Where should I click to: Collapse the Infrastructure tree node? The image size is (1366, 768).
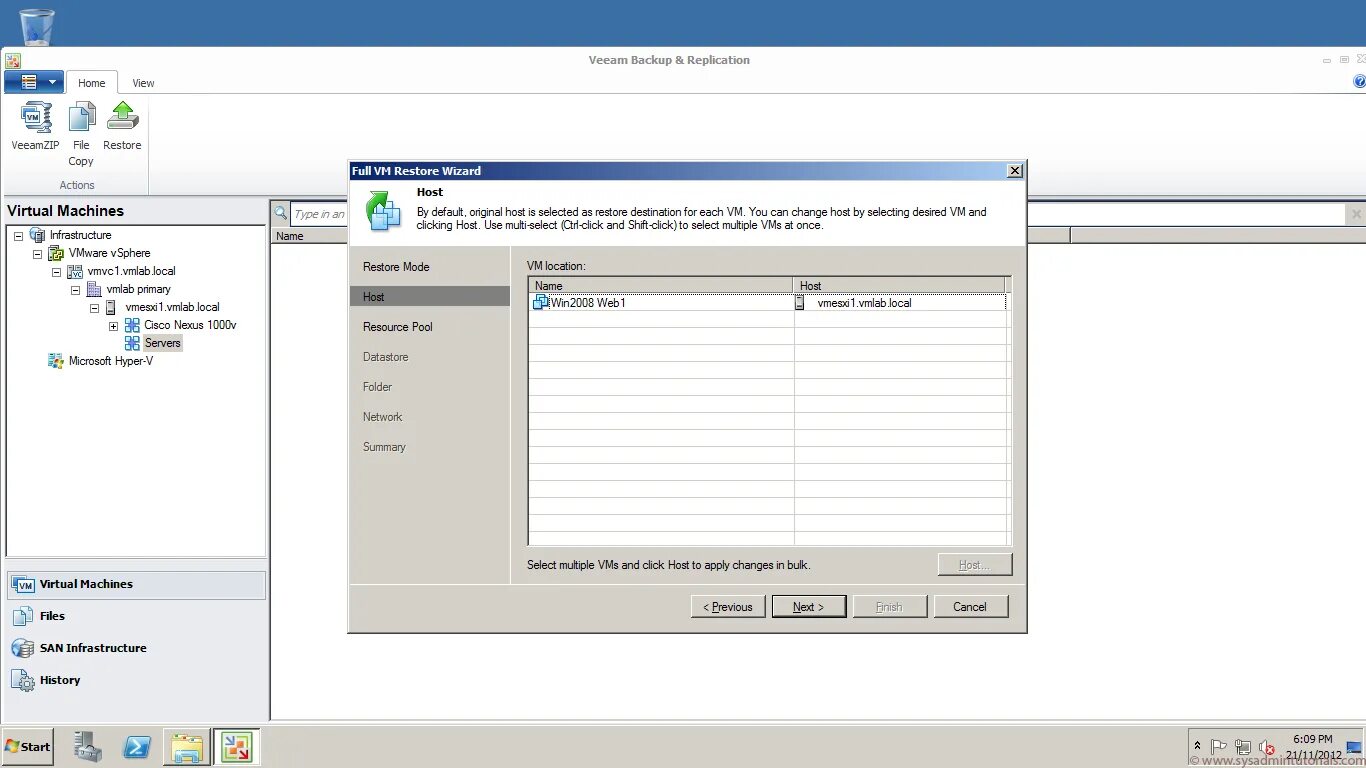(x=18, y=235)
